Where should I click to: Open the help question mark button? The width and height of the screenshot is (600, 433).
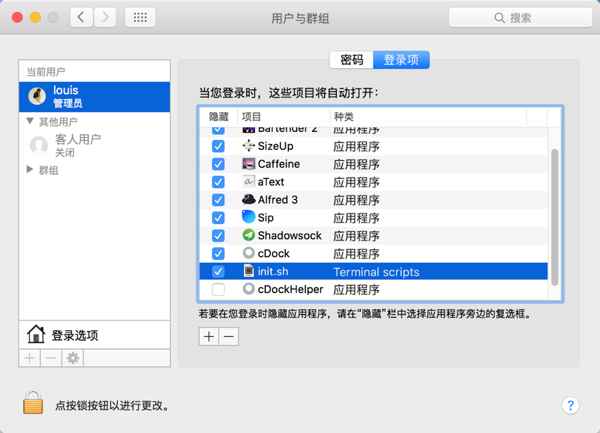(570, 405)
